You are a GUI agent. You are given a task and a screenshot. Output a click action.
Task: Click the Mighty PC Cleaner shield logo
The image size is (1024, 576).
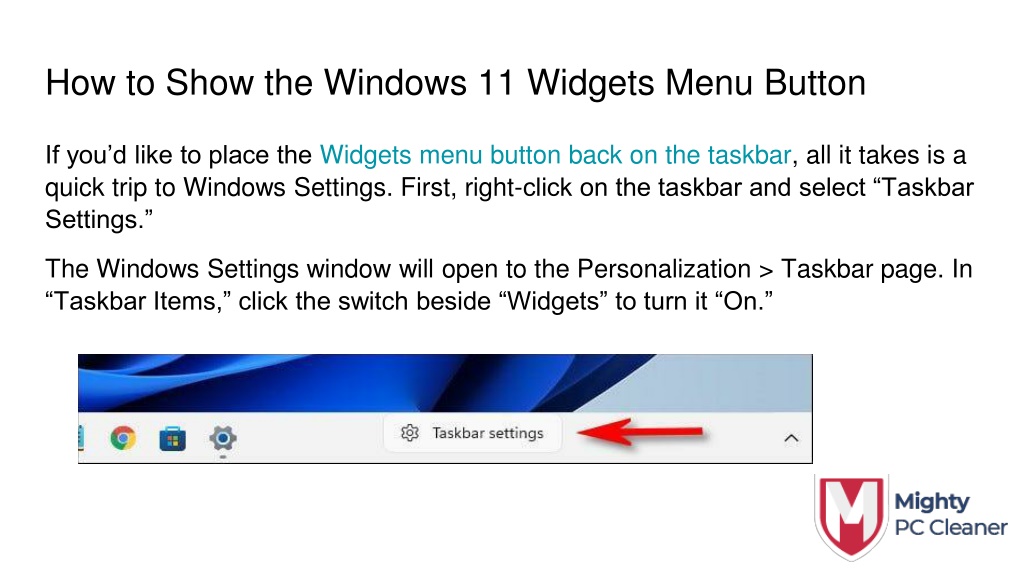tap(851, 518)
